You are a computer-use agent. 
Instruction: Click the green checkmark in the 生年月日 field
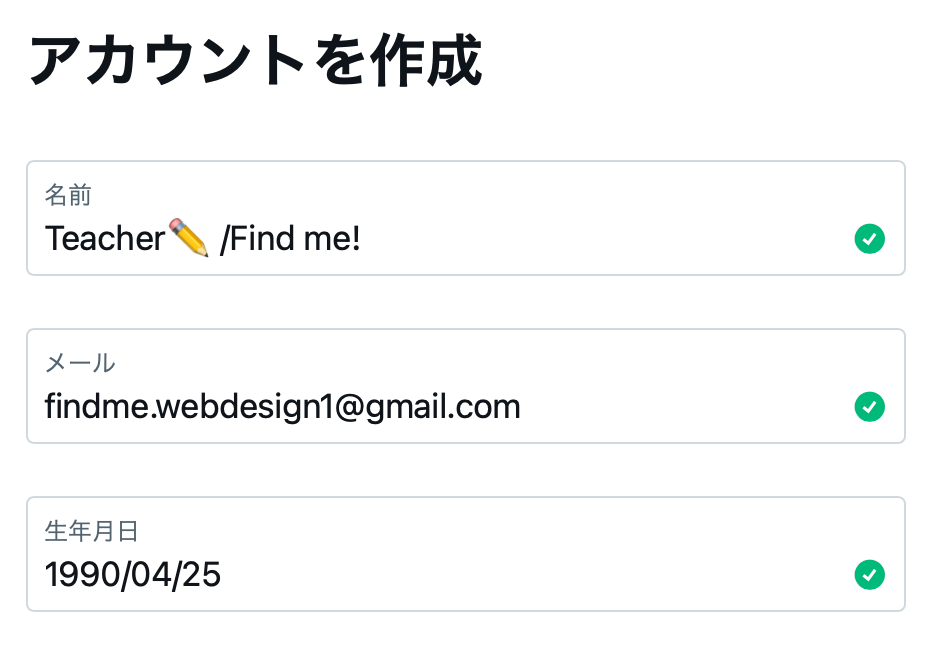click(x=869, y=575)
